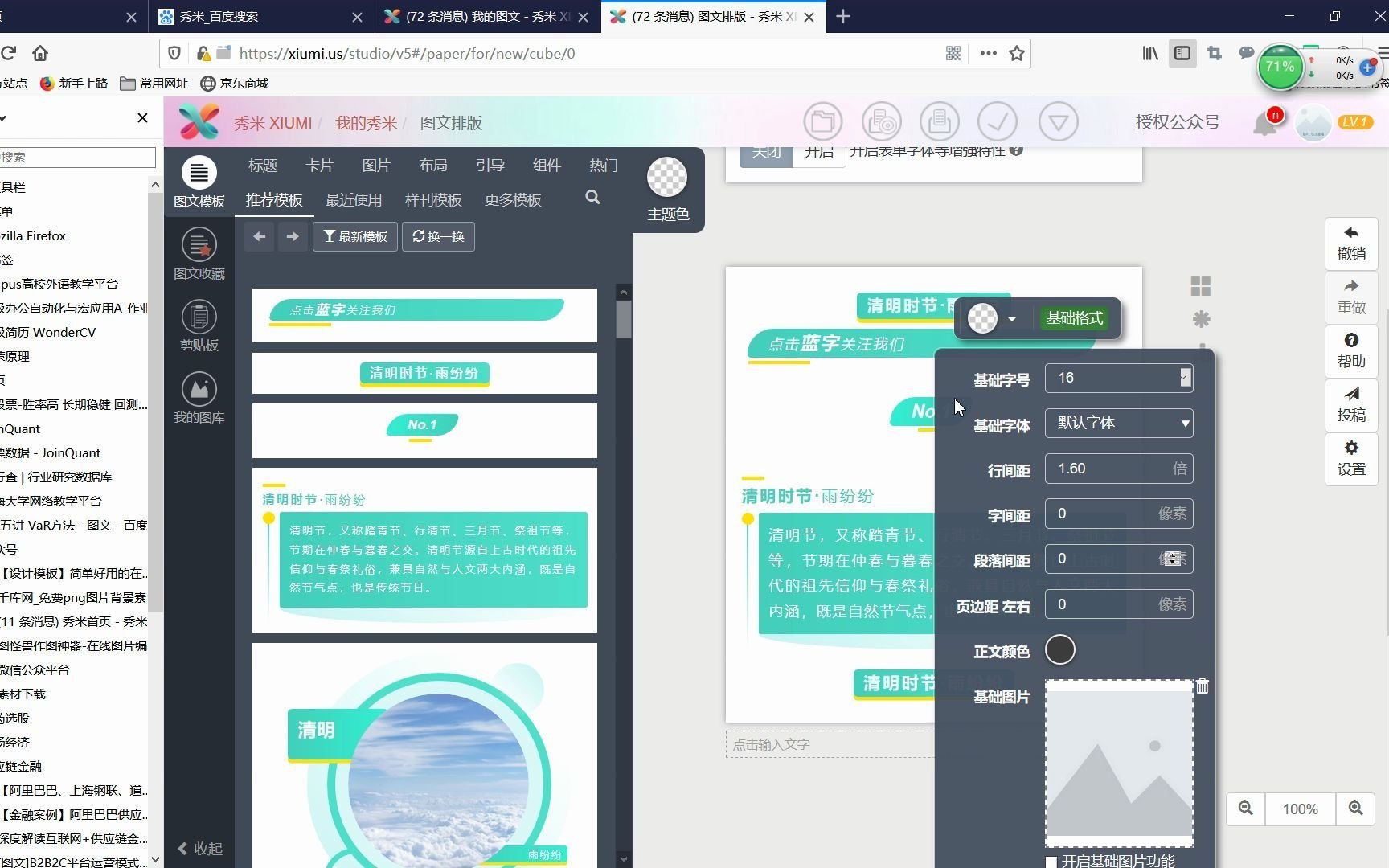Click 最新模板 filter button
This screenshot has height=868, width=1389.
coord(354,236)
